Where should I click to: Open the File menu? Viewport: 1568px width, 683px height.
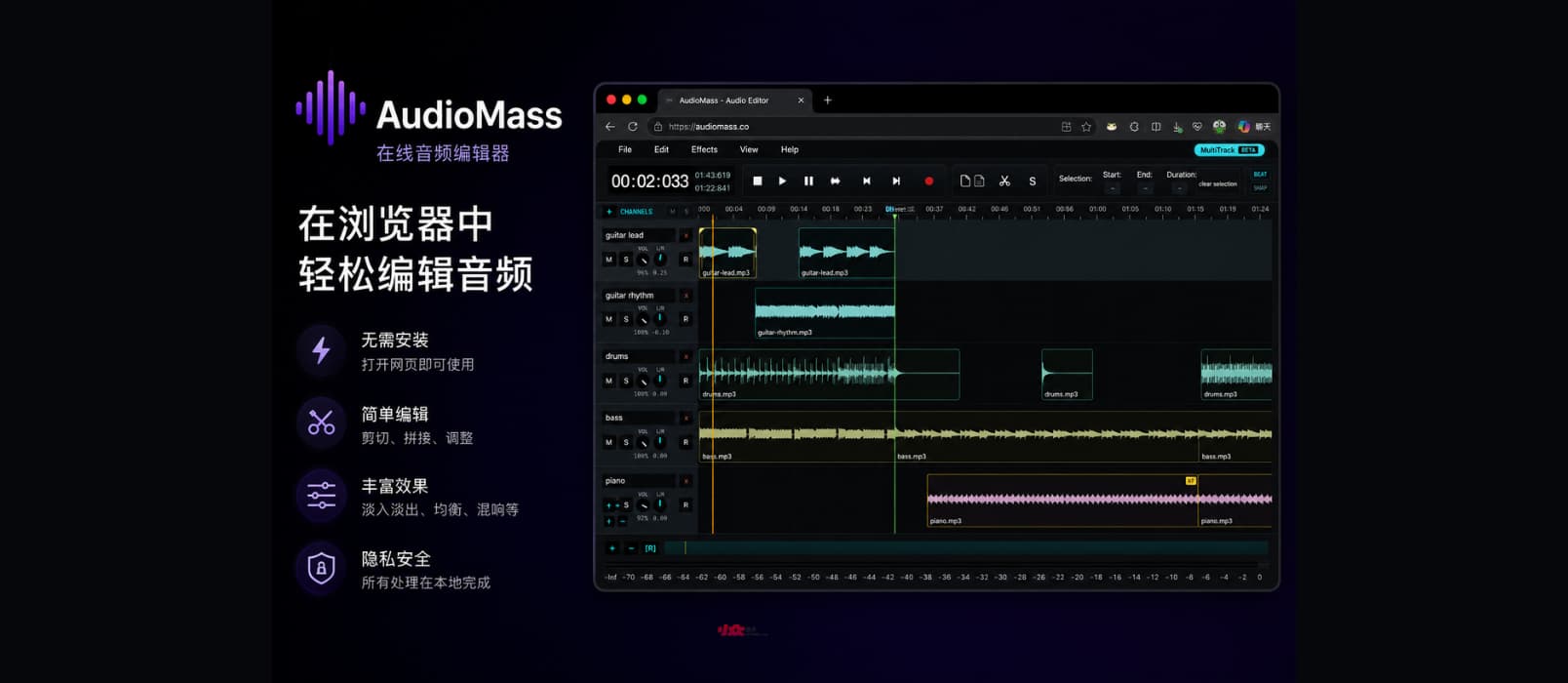[625, 150]
